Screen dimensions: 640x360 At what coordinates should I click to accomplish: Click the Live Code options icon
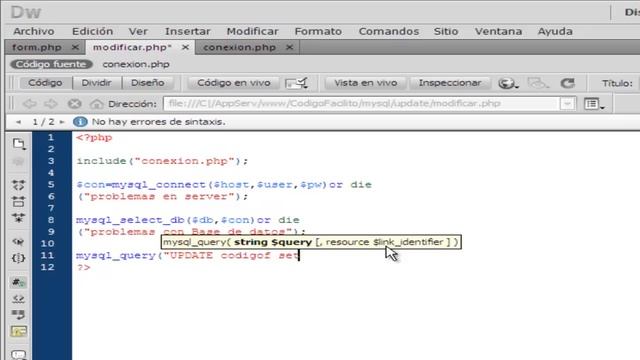(296, 83)
